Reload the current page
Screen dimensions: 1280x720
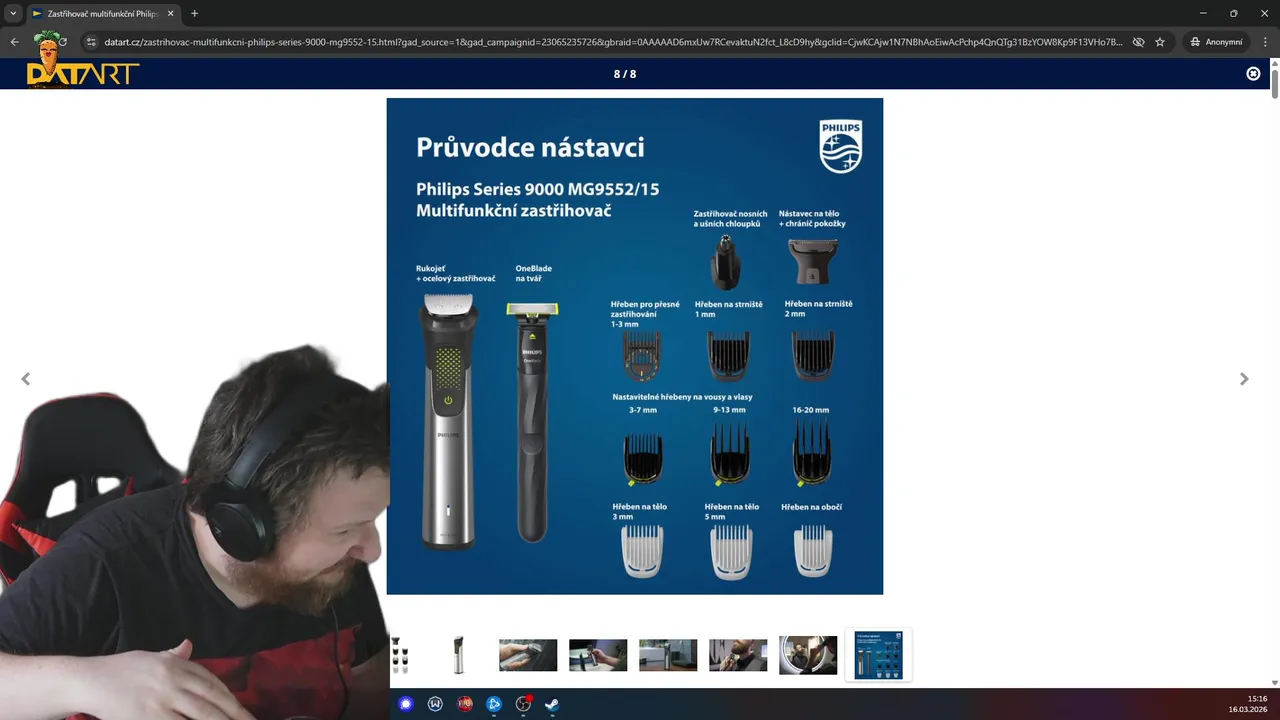62,42
